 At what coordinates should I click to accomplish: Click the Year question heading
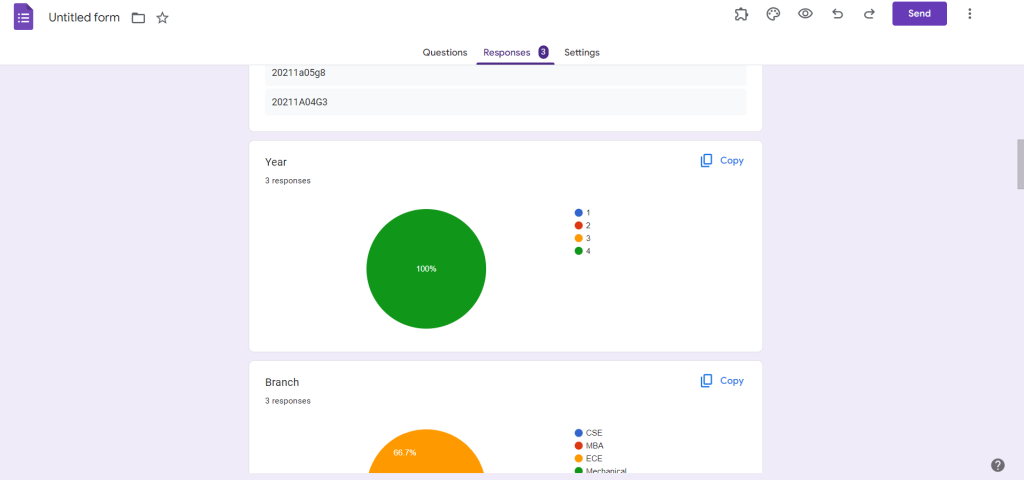(x=276, y=162)
